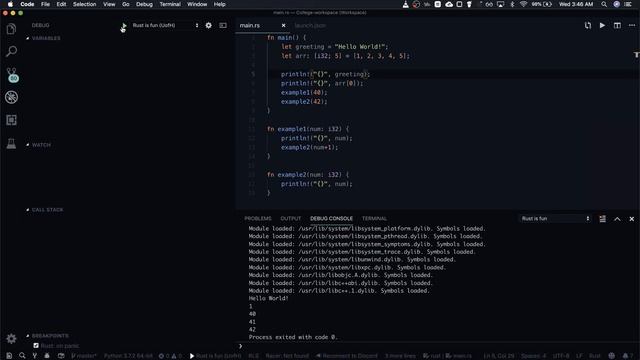Select Python 3.7.2 interpreter in status bar

pos(128,356)
